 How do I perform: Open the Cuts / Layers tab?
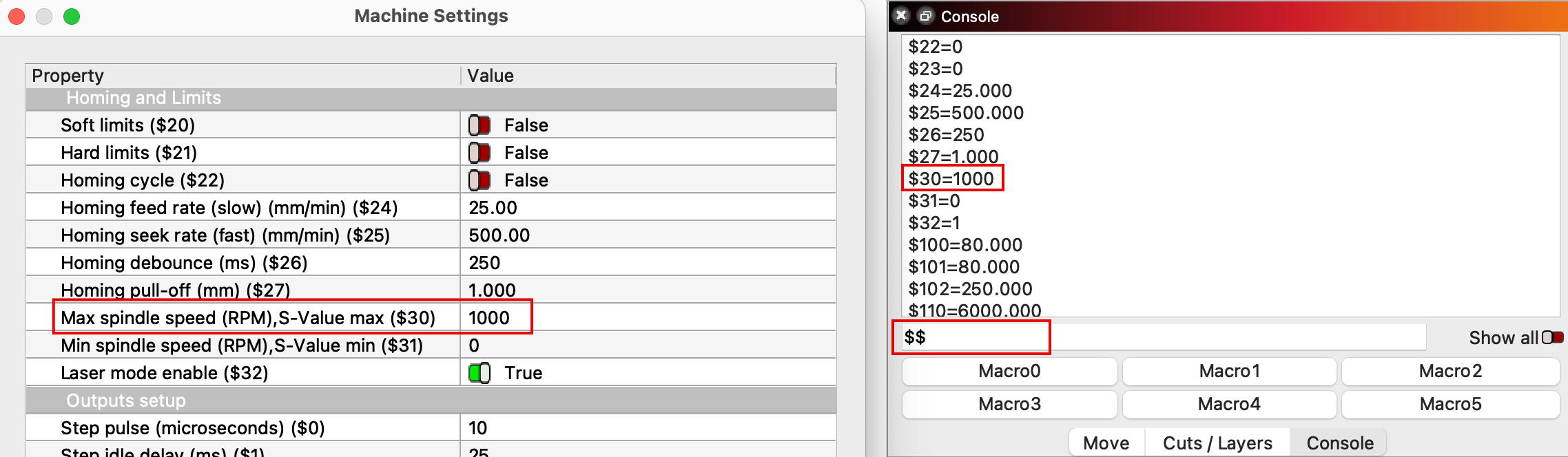(1217, 443)
